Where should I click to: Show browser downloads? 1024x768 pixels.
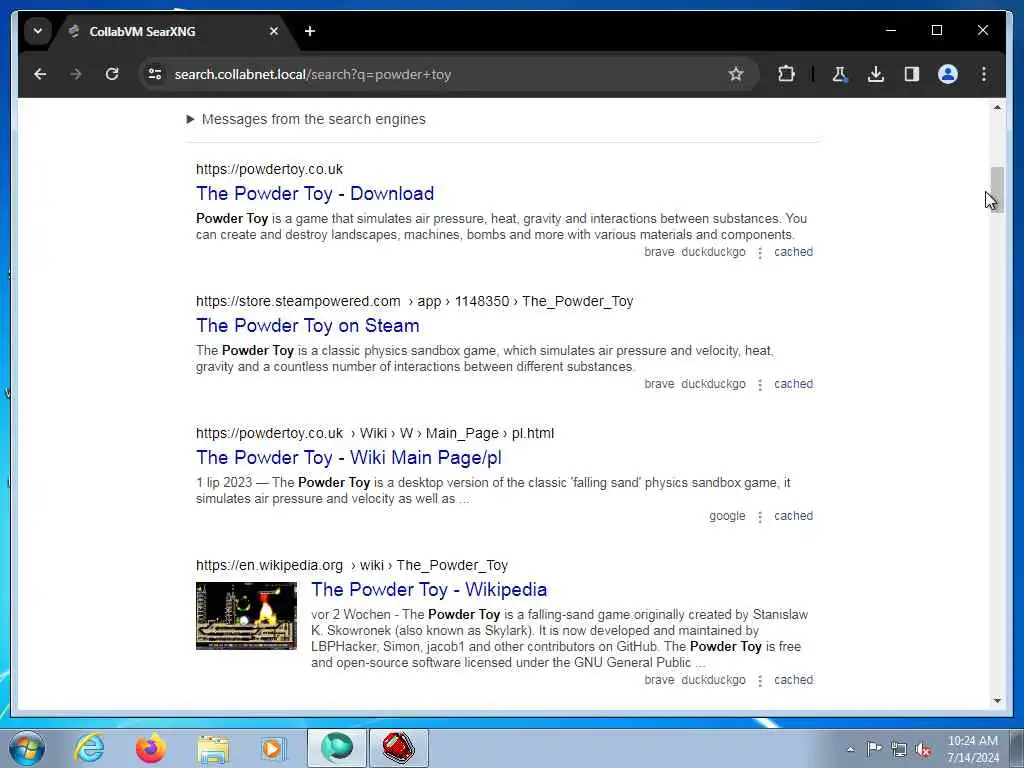point(876,74)
